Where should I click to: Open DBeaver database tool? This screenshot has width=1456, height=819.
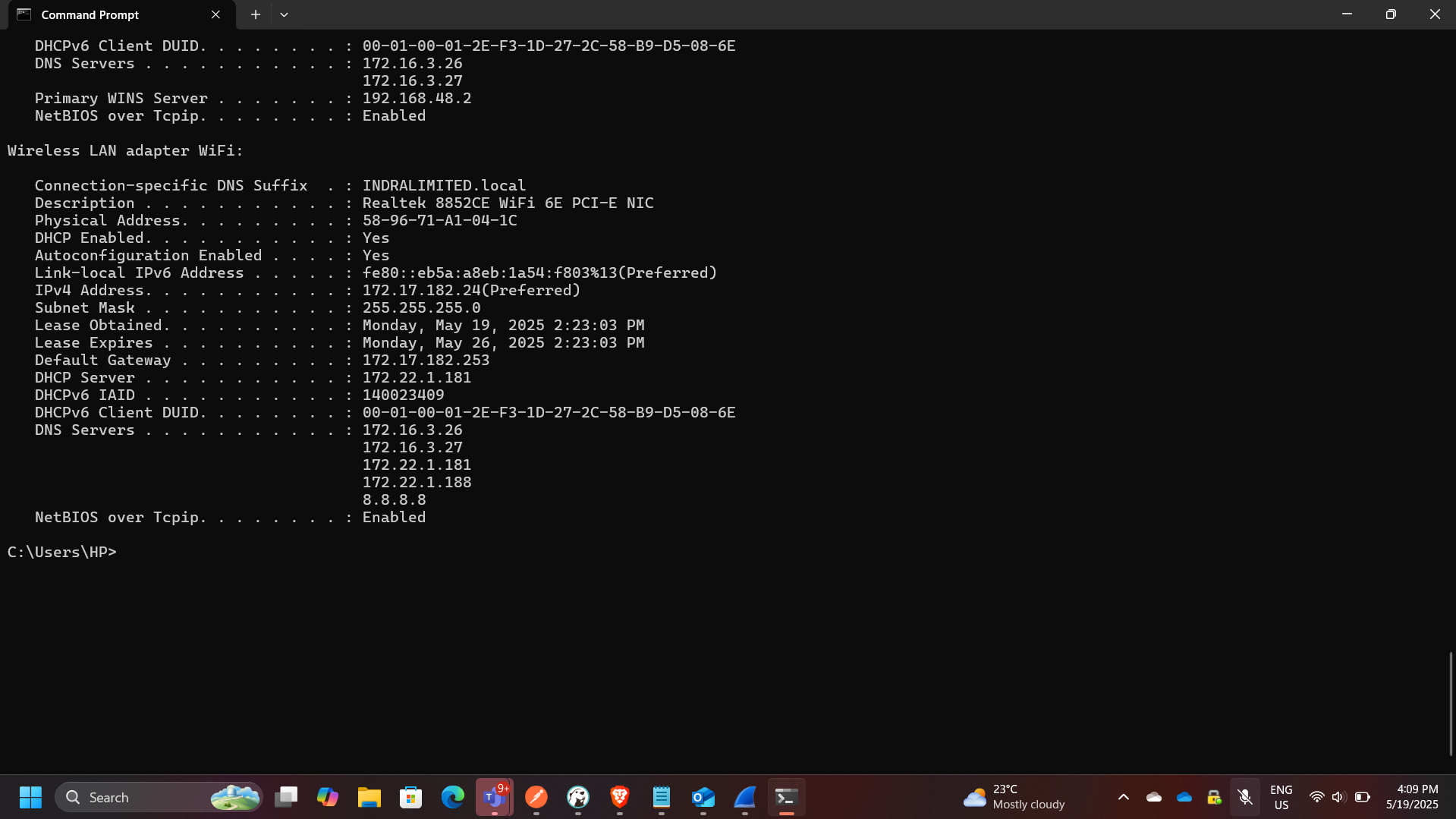tap(578, 797)
